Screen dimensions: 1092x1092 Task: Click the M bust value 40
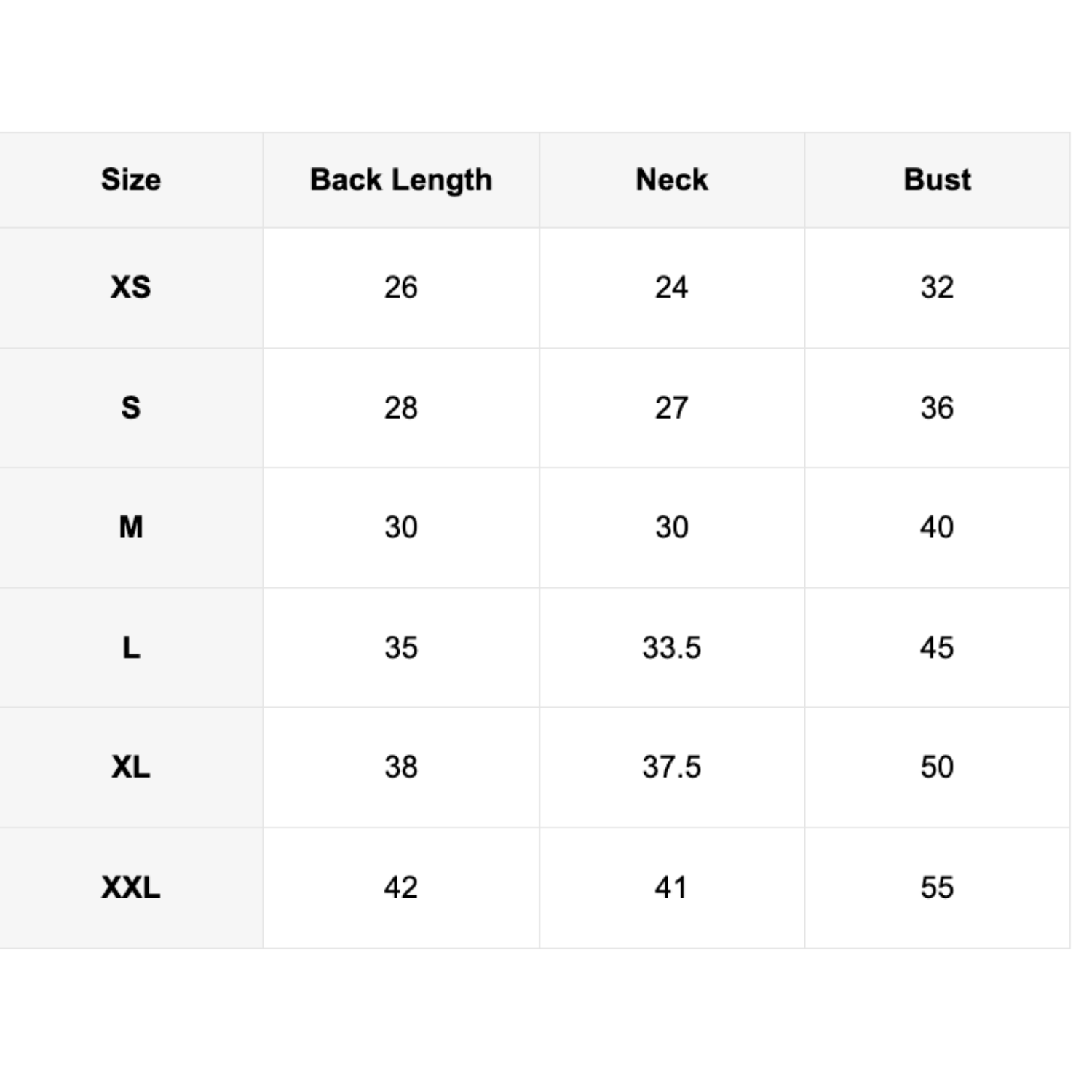(937, 527)
